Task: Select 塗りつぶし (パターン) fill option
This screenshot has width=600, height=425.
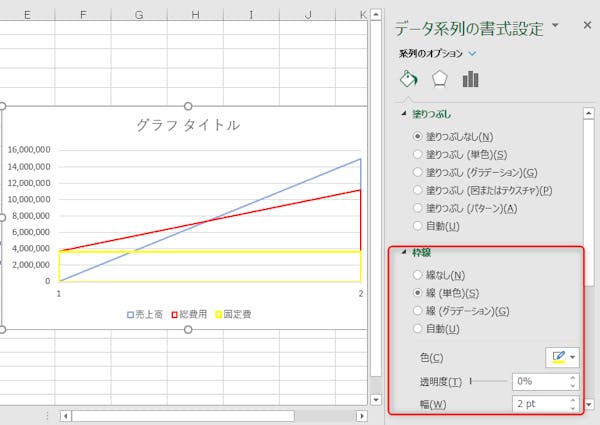Action: (418, 208)
